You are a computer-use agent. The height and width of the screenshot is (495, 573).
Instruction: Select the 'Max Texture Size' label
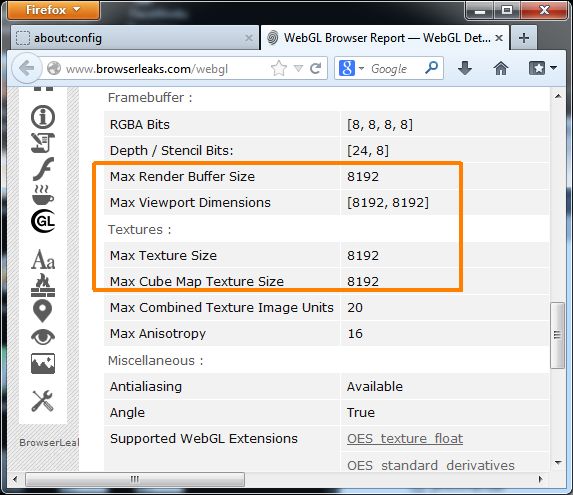[163, 255]
